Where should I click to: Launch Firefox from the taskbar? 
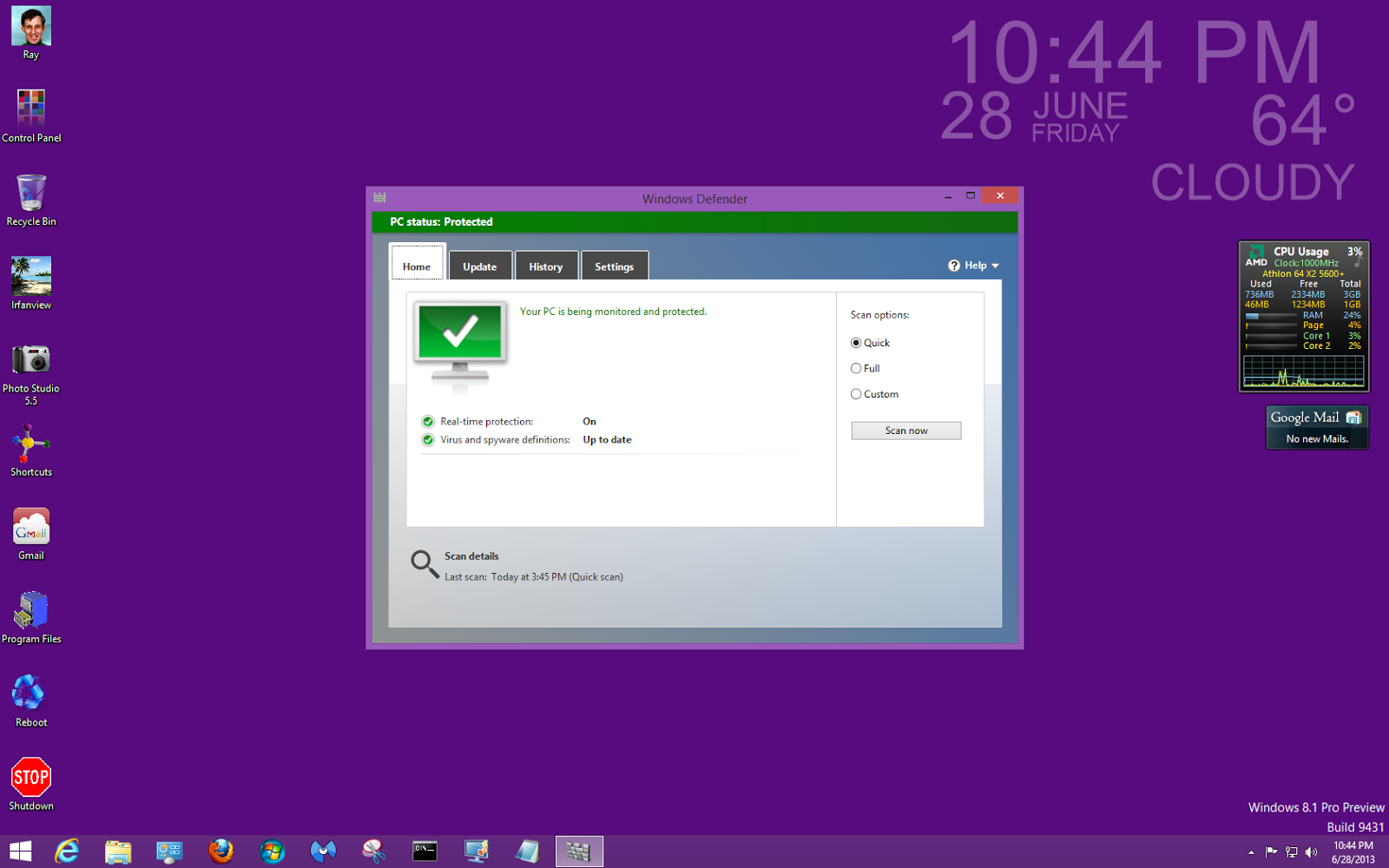221,852
